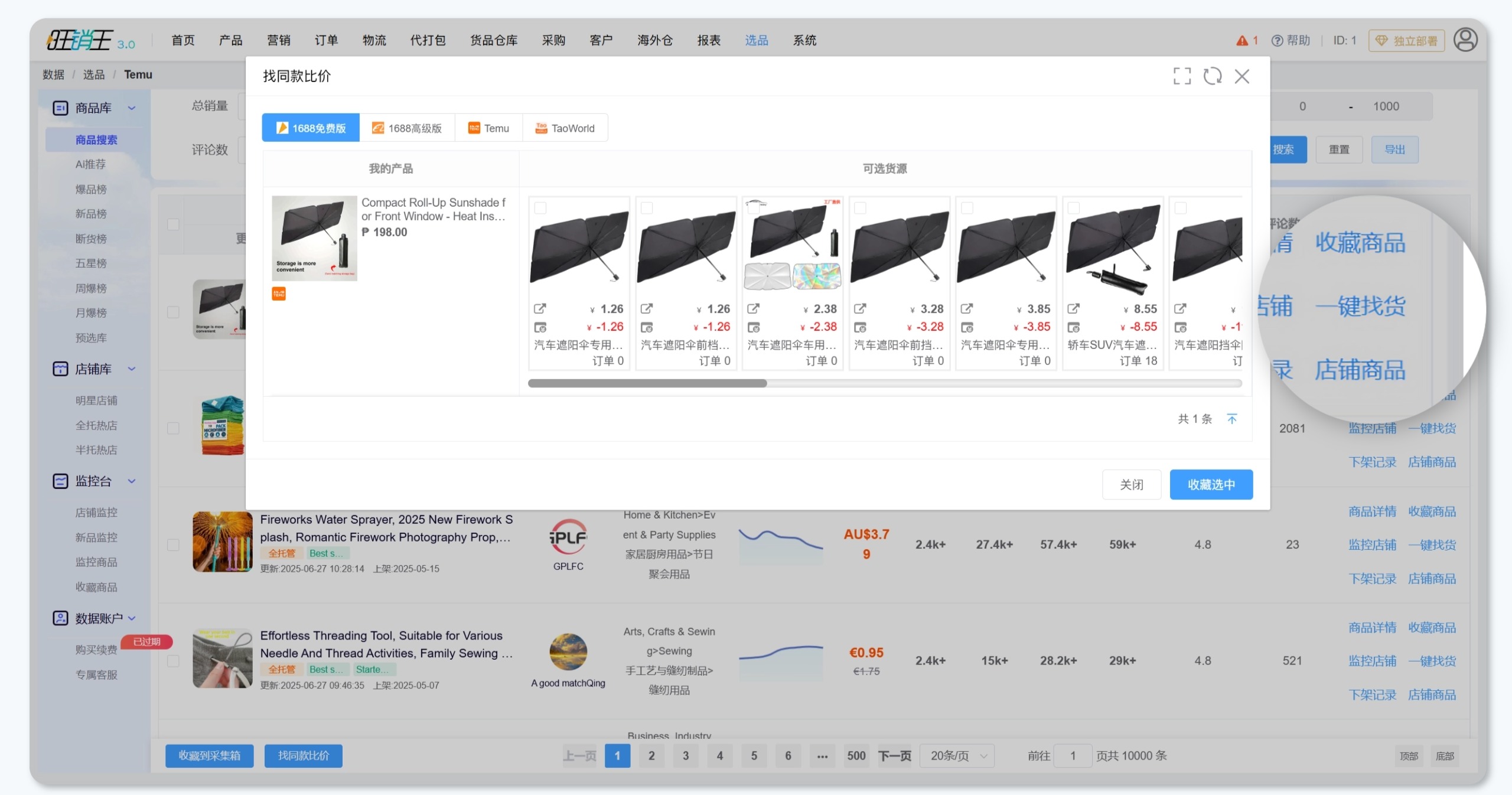Open external link icon for the ¥8.55 item
Image resolution: width=1512 pixels, height=795 pixels.
pyautogui.click(x=1074, y=308)
